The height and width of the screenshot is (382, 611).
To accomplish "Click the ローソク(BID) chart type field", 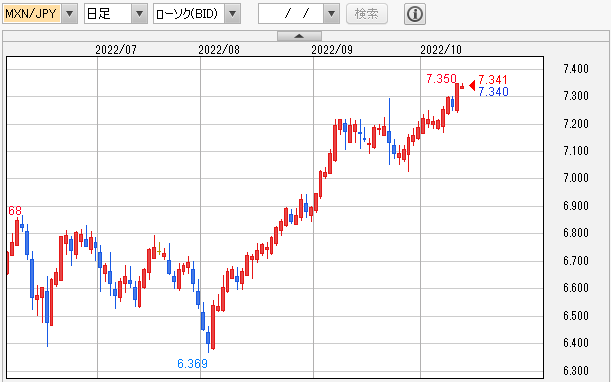I will (189, 14).
